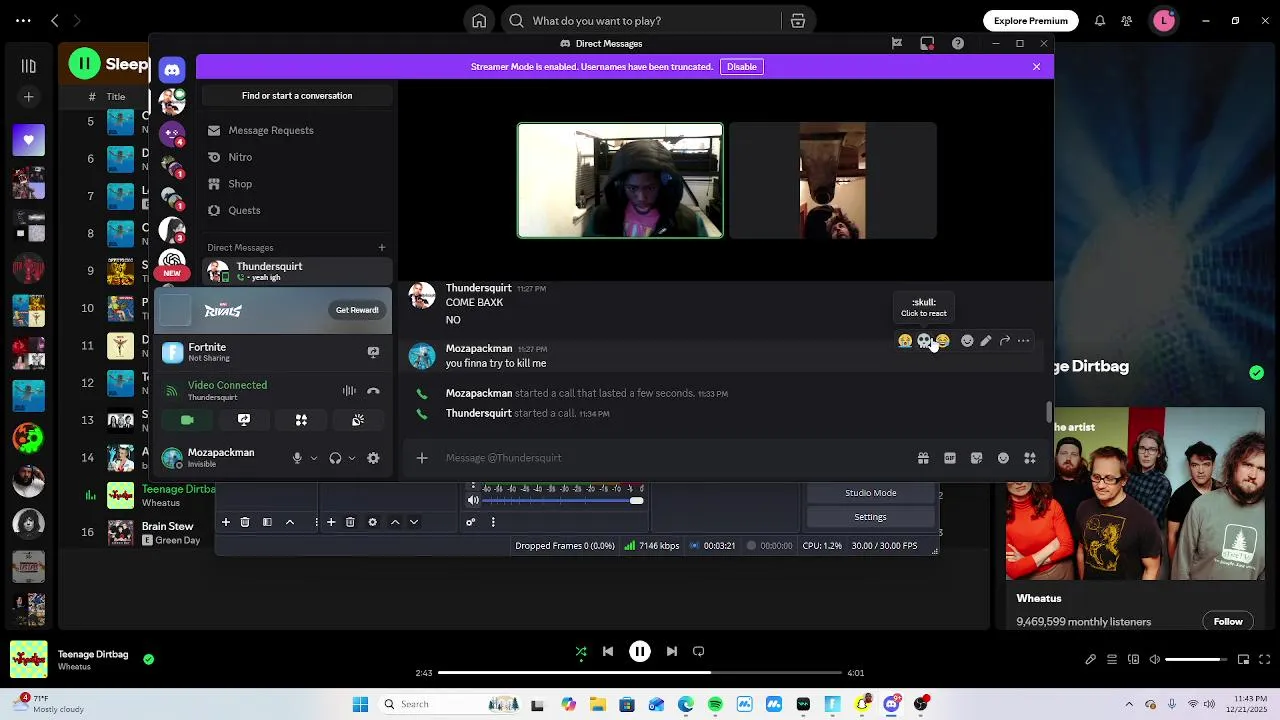Open Spotify lyrics microphone icon

coord(1091,660)
